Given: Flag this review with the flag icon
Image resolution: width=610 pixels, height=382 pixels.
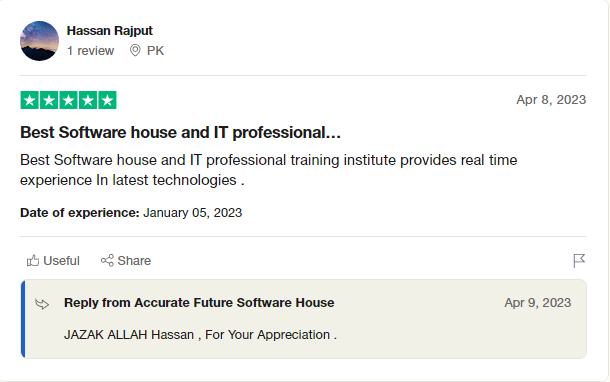Looking at the screenshot, I should point(579,261).
